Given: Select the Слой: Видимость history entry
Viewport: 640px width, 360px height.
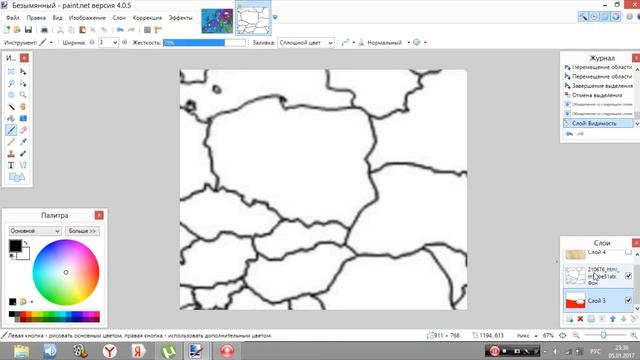Looking at the screenshot, I should [598, 123].
